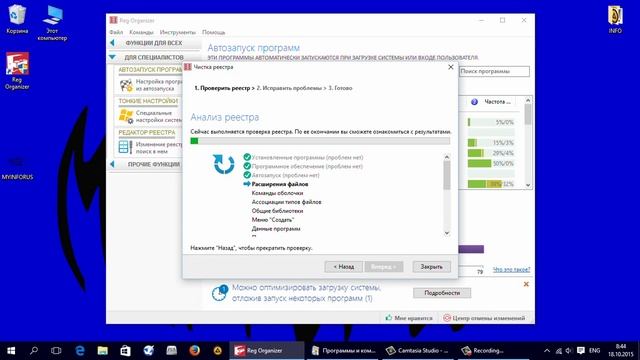Click the clock icon in optimization tip
Image resolution: width=640 pixels, height=360 pixels.
pyautogui.click(x=219, y=293)
